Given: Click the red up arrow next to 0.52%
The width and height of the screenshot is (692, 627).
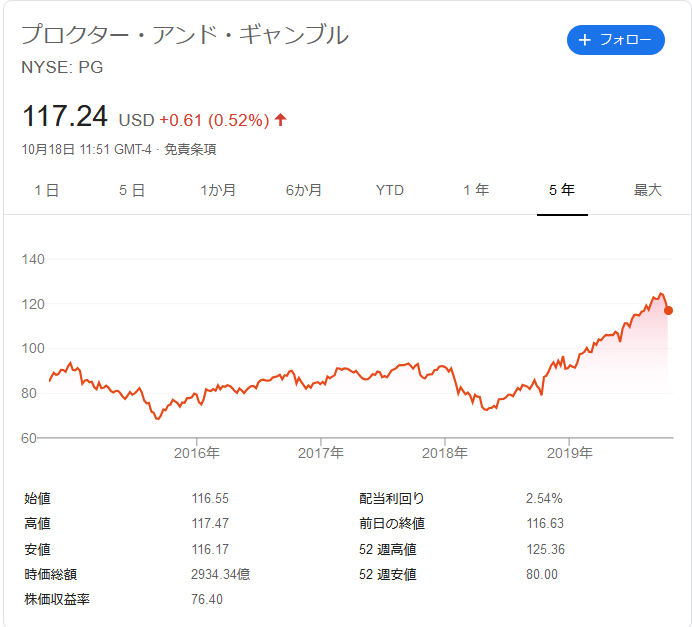Looking at the screenshot, I should (281, 120).
